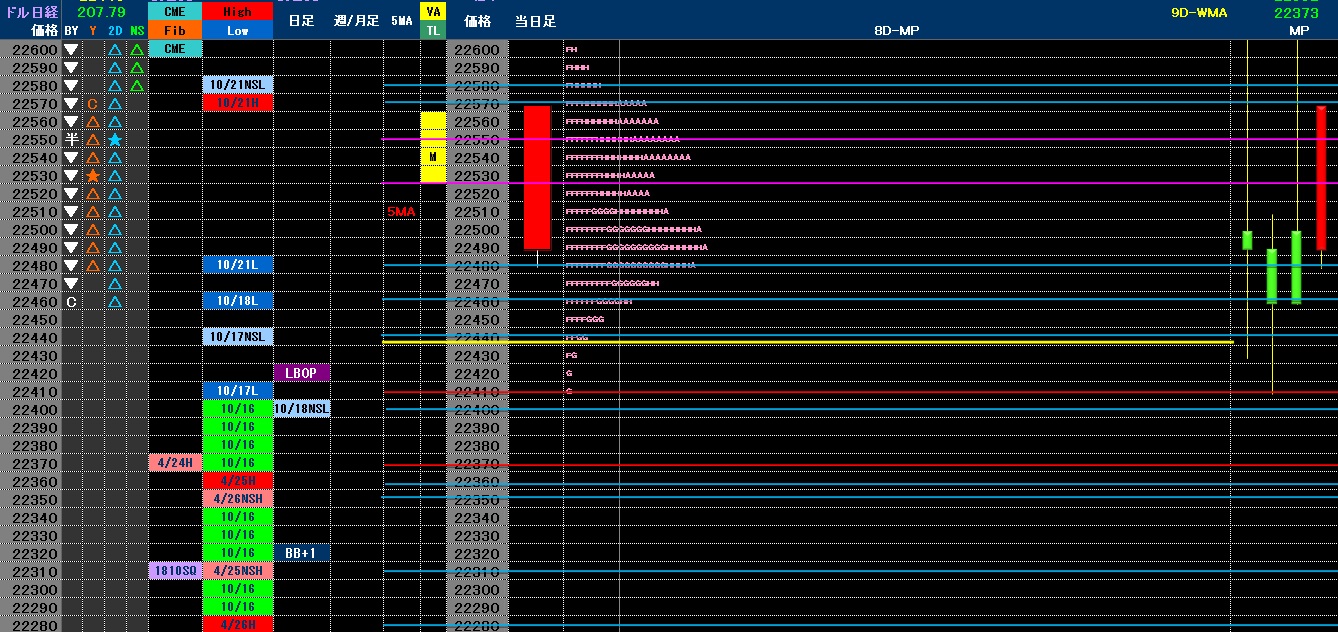Viewport: 1338px width, 632px height.
Task: Select the 9D-WMA header label
Action: click(x=1199, y=13)
